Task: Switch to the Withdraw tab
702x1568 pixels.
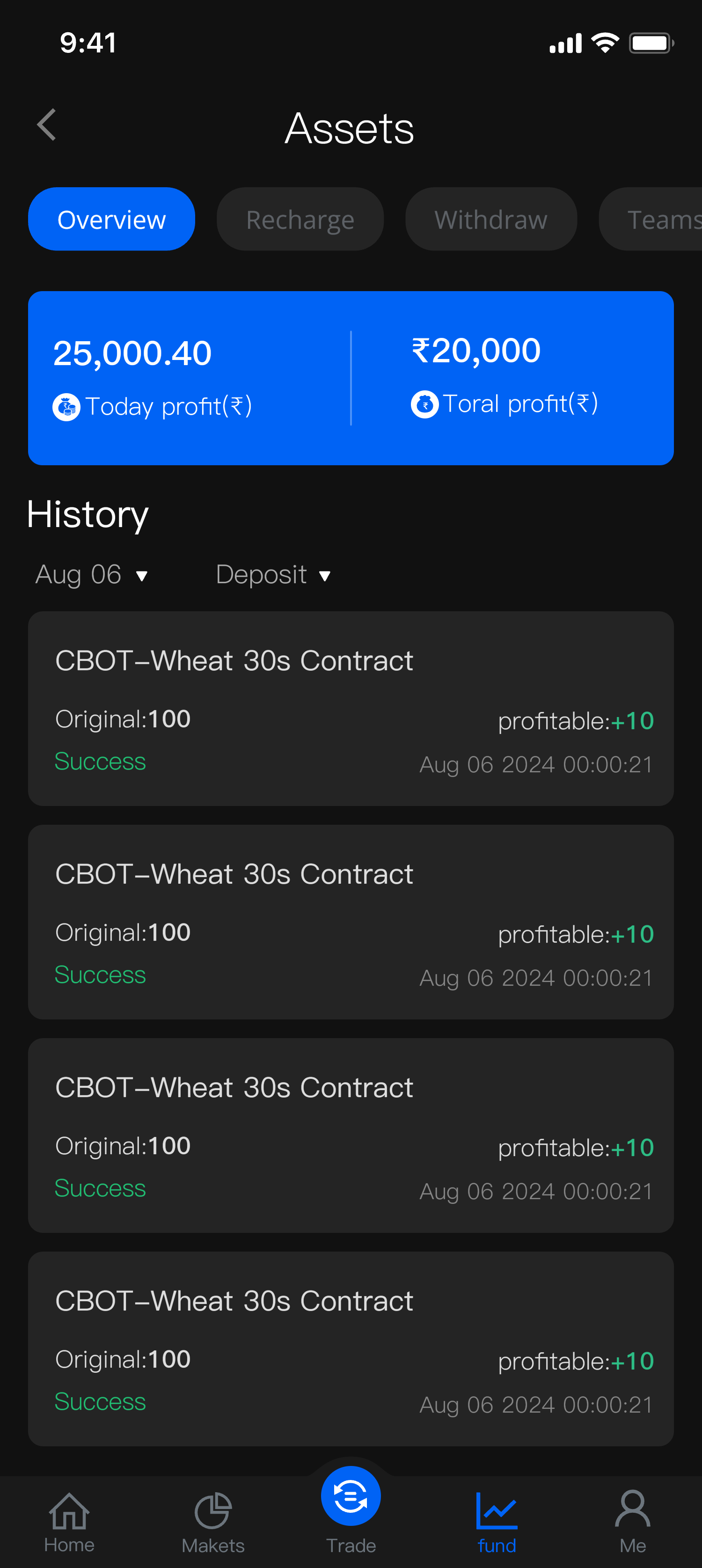Action: [491, 219]
